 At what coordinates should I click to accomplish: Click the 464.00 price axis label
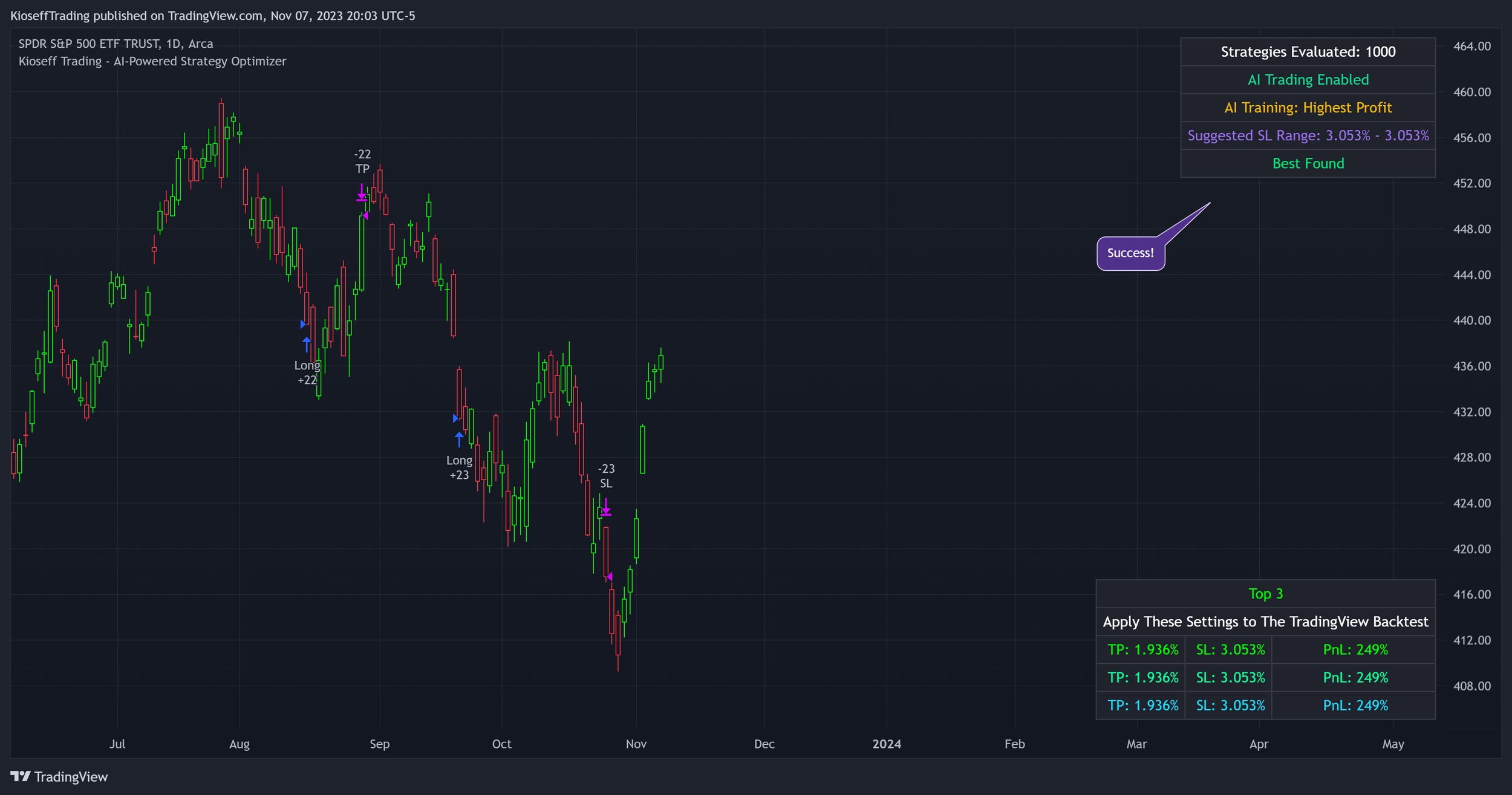pyautogui.click(x=1471, y=47)
